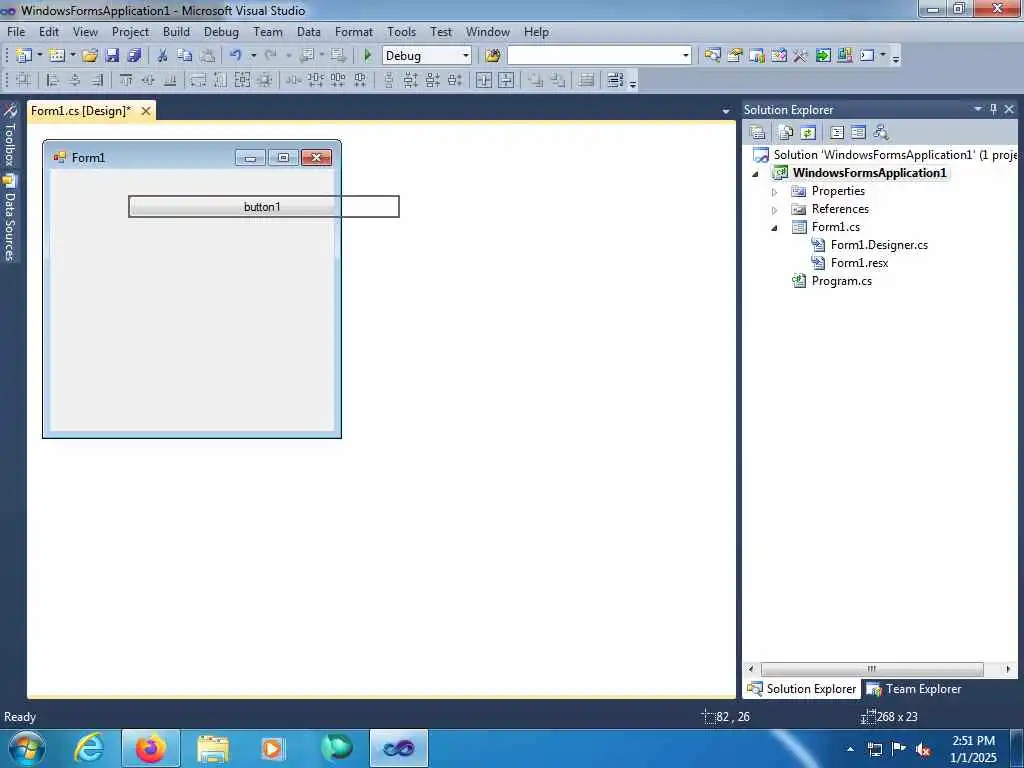Click the Align Tops layout icon
The image size is (1024, 768).
tap(126, 80)
